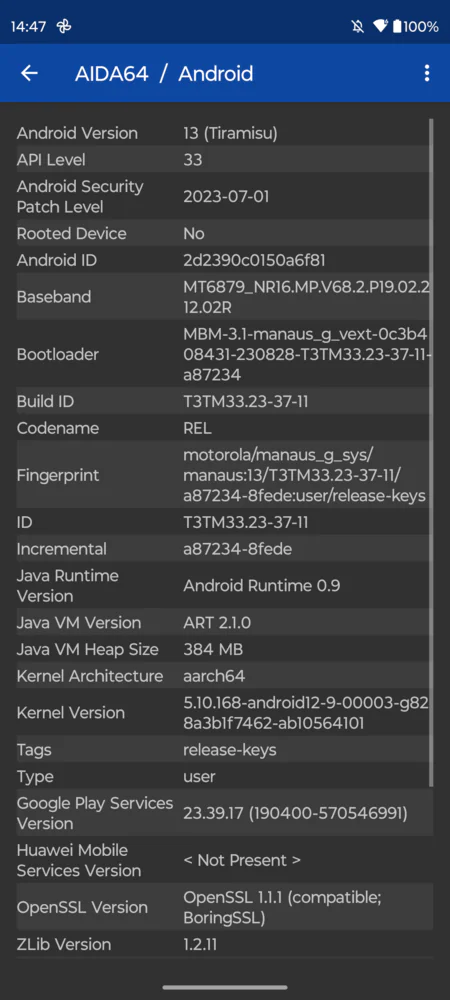This screenshot has height=1000, width=450.
Task: Tap the muted notifications bell icon
Action: point(357,27)
